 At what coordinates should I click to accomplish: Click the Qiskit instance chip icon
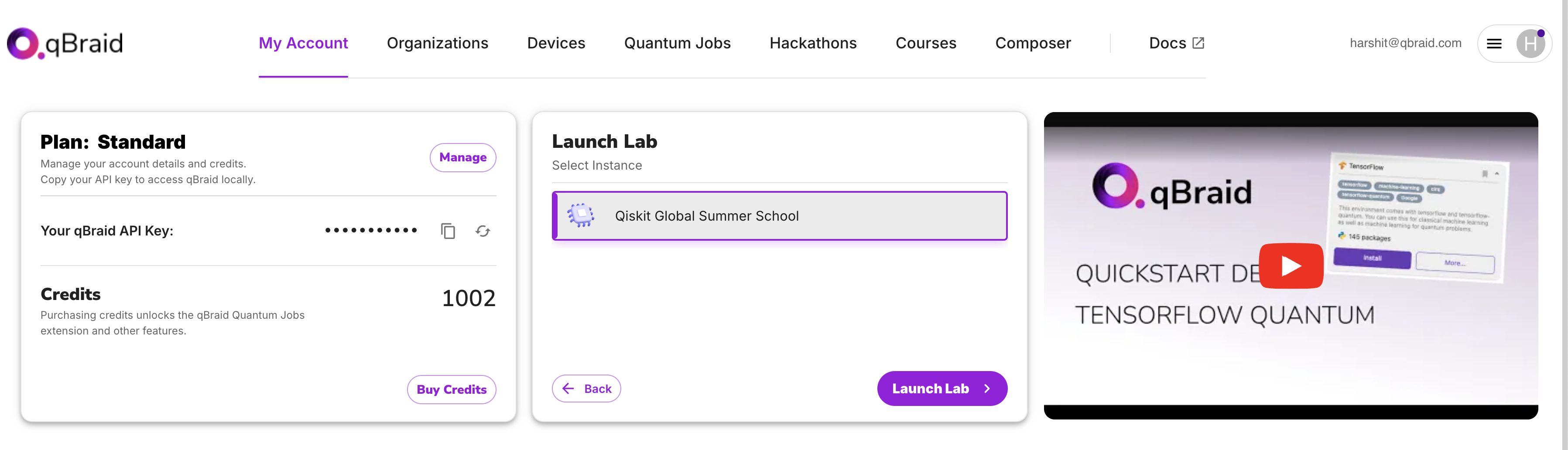[x=581, y=215]
